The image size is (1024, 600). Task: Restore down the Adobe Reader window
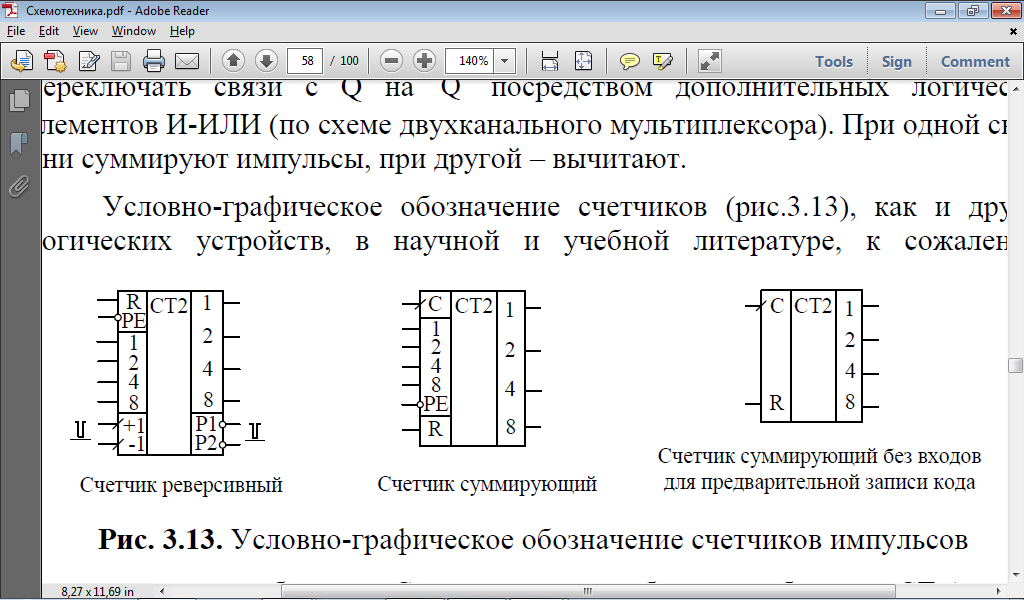973,11
